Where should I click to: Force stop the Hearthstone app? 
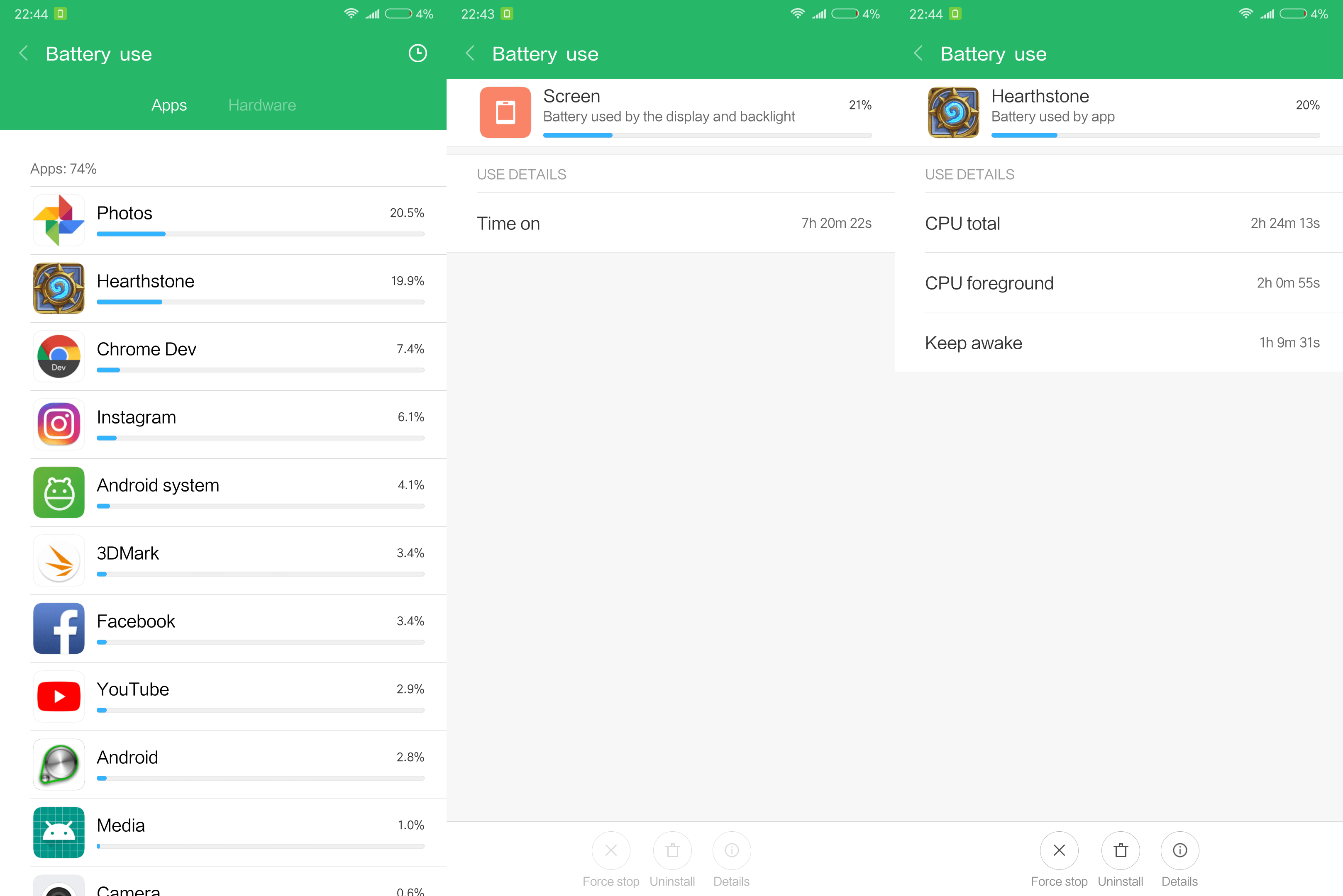click(1059, 850)
